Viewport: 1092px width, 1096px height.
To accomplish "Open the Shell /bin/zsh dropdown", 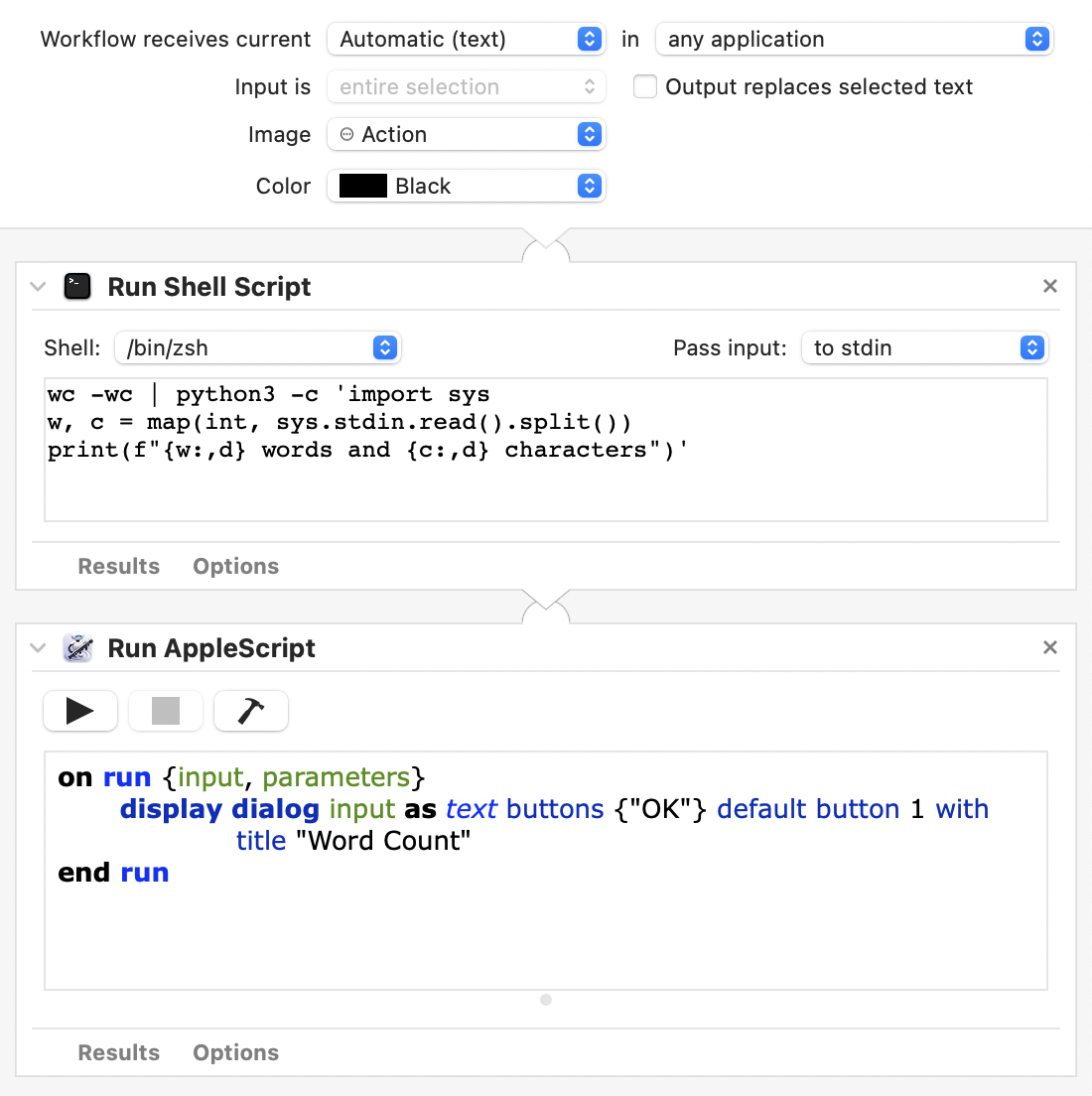I will (x=257, y=347).
